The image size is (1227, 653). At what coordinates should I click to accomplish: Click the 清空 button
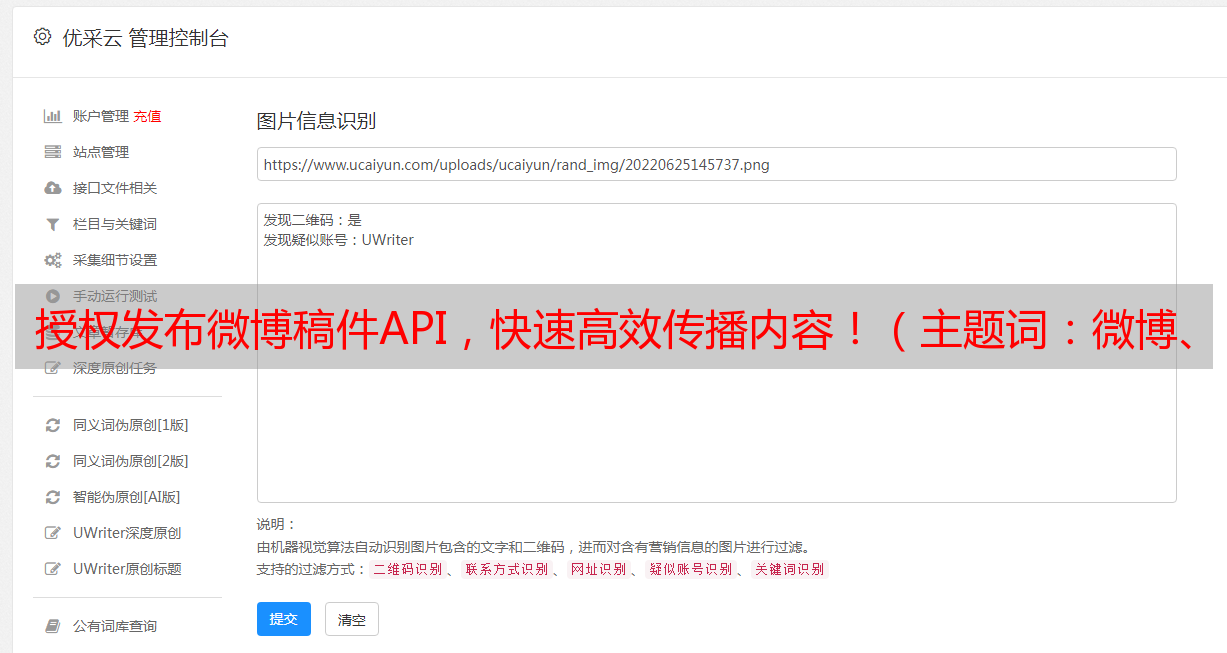click(x=352, y=619)
